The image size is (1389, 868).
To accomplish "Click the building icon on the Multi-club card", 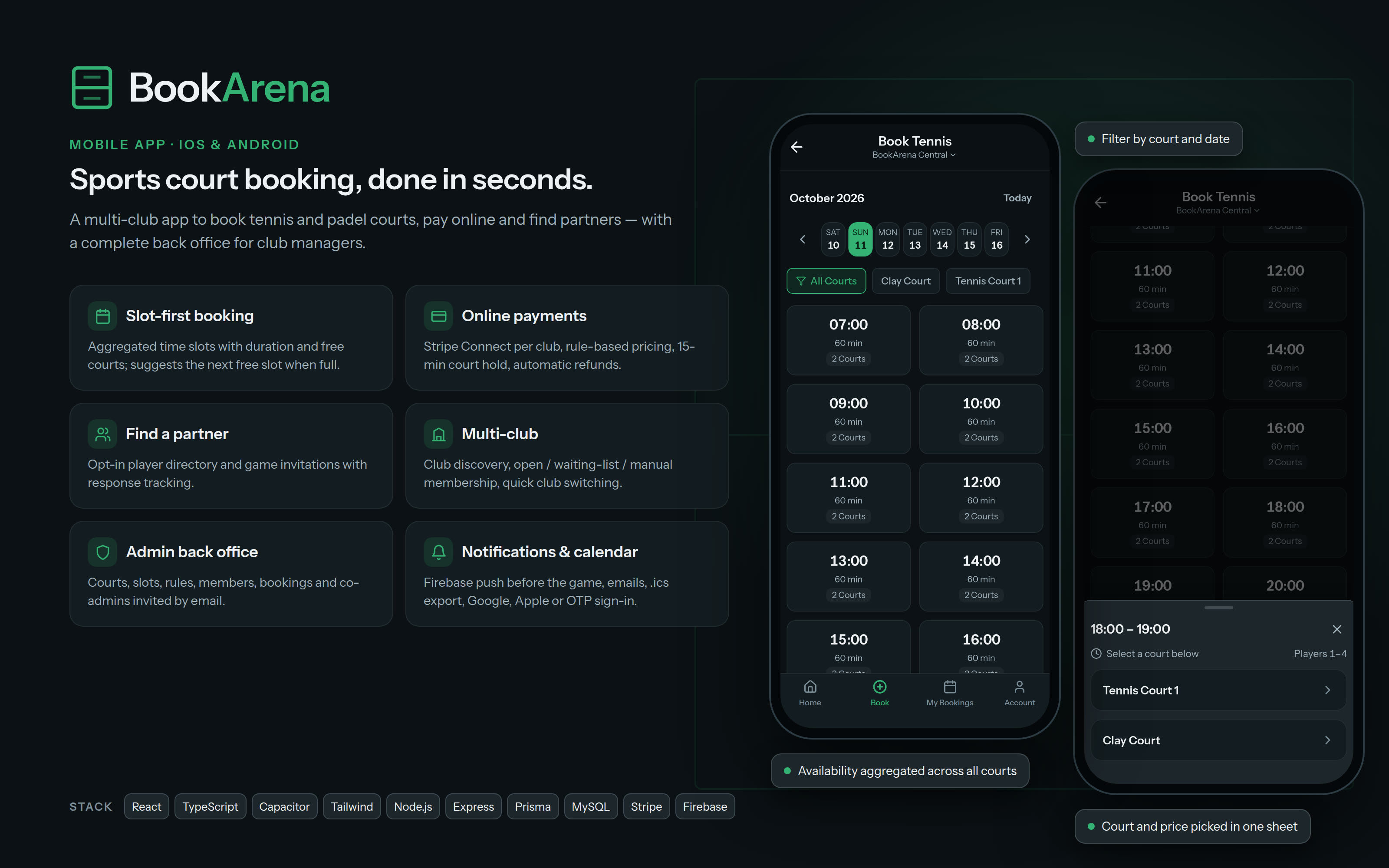I will (x=438, y=434).
